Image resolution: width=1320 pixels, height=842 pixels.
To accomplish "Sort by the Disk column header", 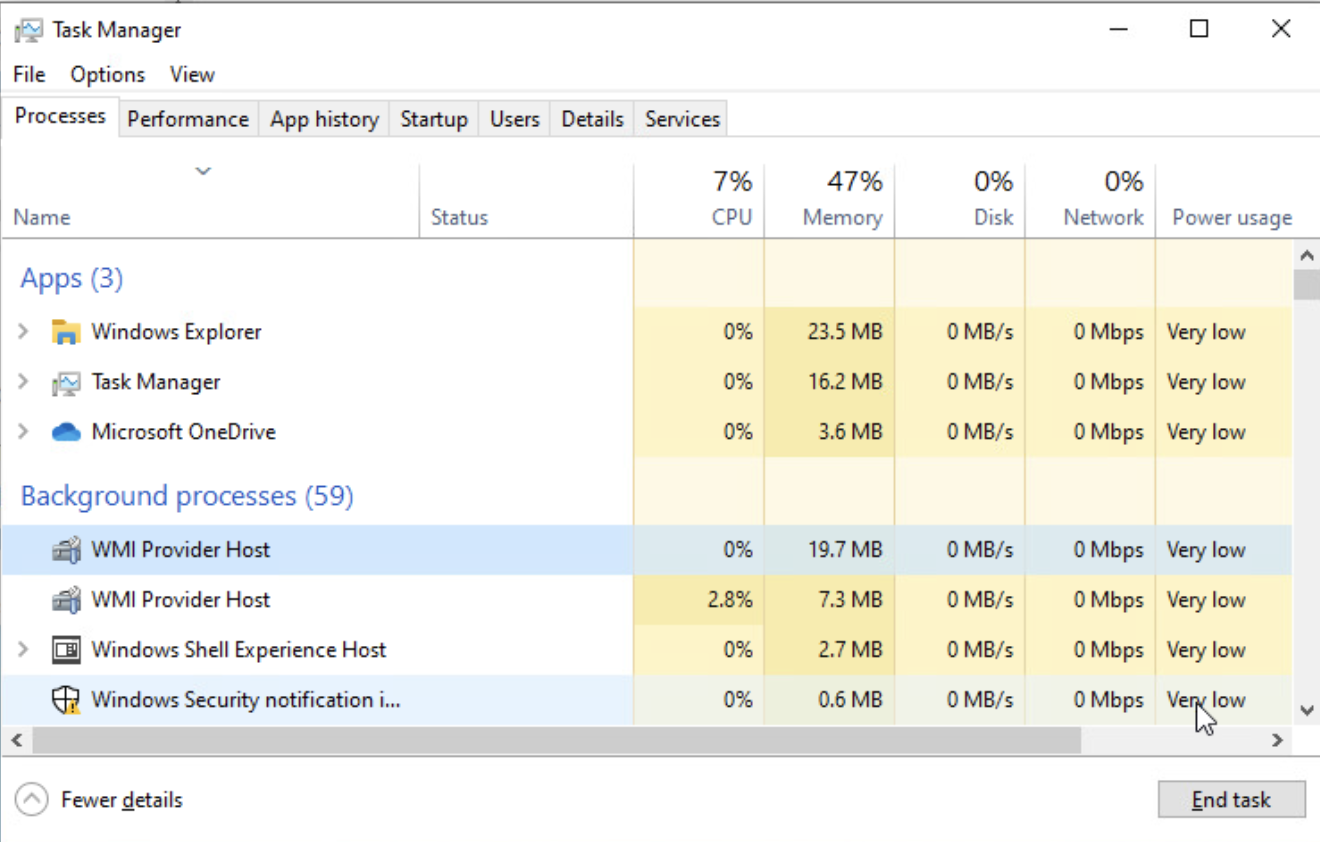I will click(x=960, y=201).
